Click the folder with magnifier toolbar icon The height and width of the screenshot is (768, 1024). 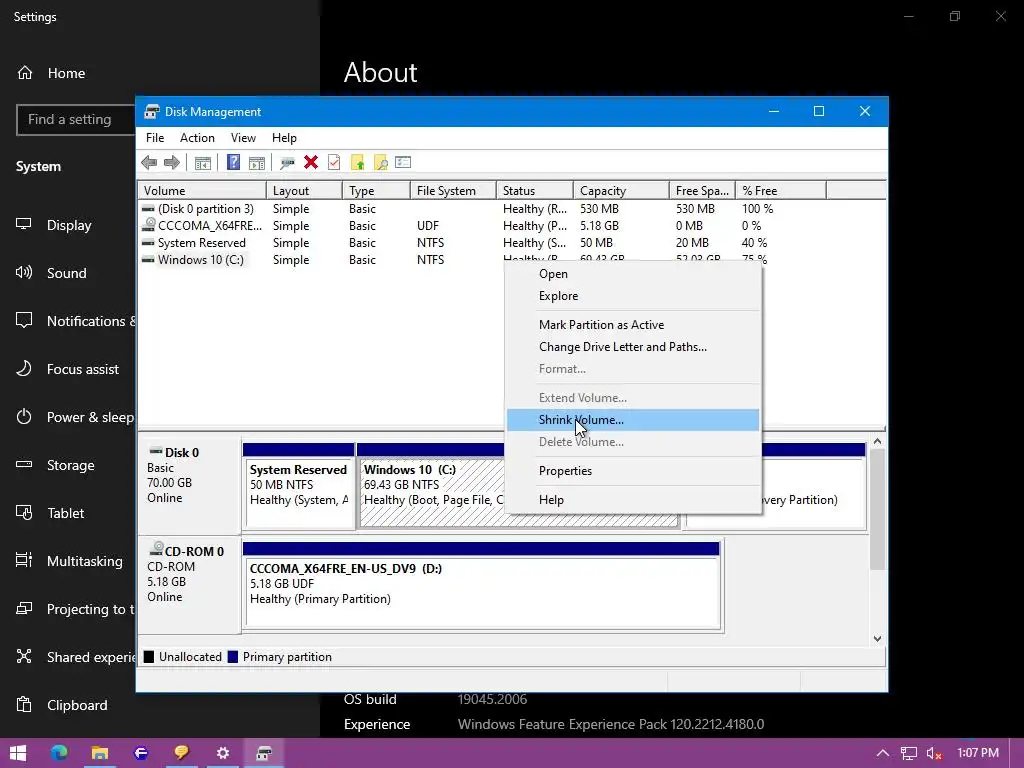tap(380, 162)
